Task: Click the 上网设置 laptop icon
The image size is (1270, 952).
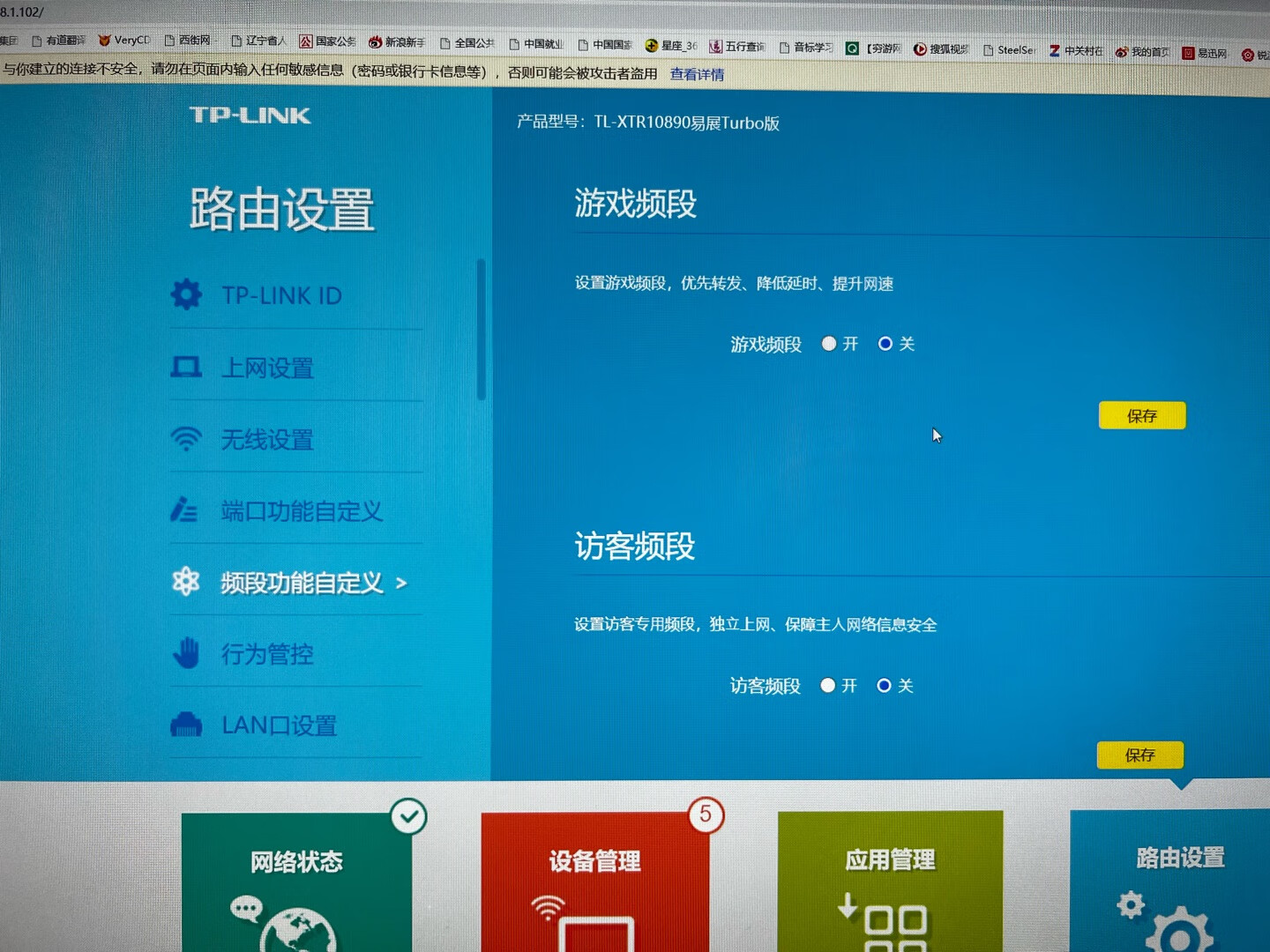Action: coord(186,367)
